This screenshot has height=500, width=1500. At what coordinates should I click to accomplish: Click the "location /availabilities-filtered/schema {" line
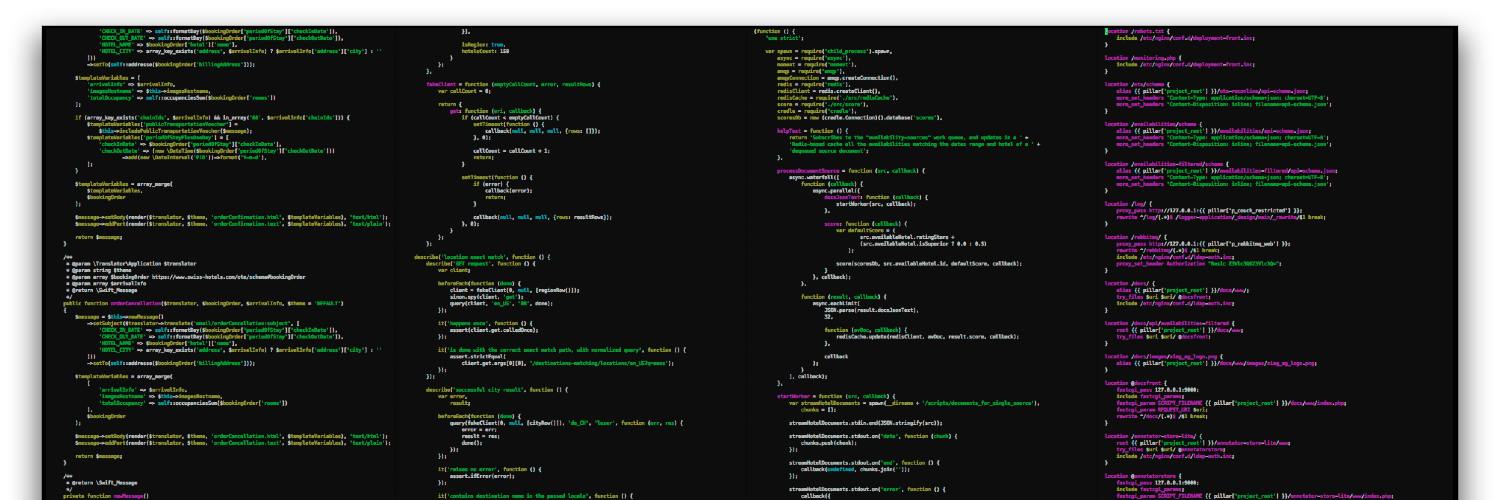1167,164
